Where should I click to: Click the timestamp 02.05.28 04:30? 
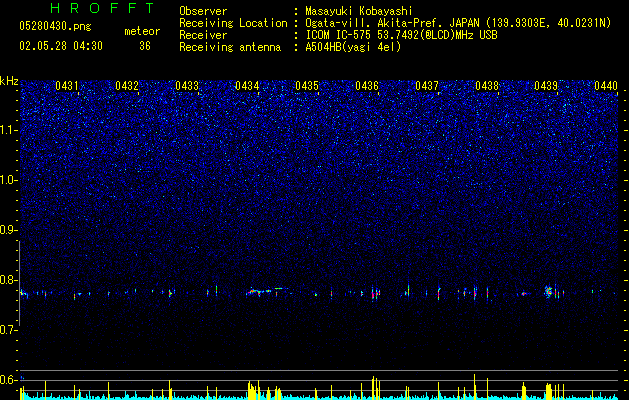[x=61, y=46]
